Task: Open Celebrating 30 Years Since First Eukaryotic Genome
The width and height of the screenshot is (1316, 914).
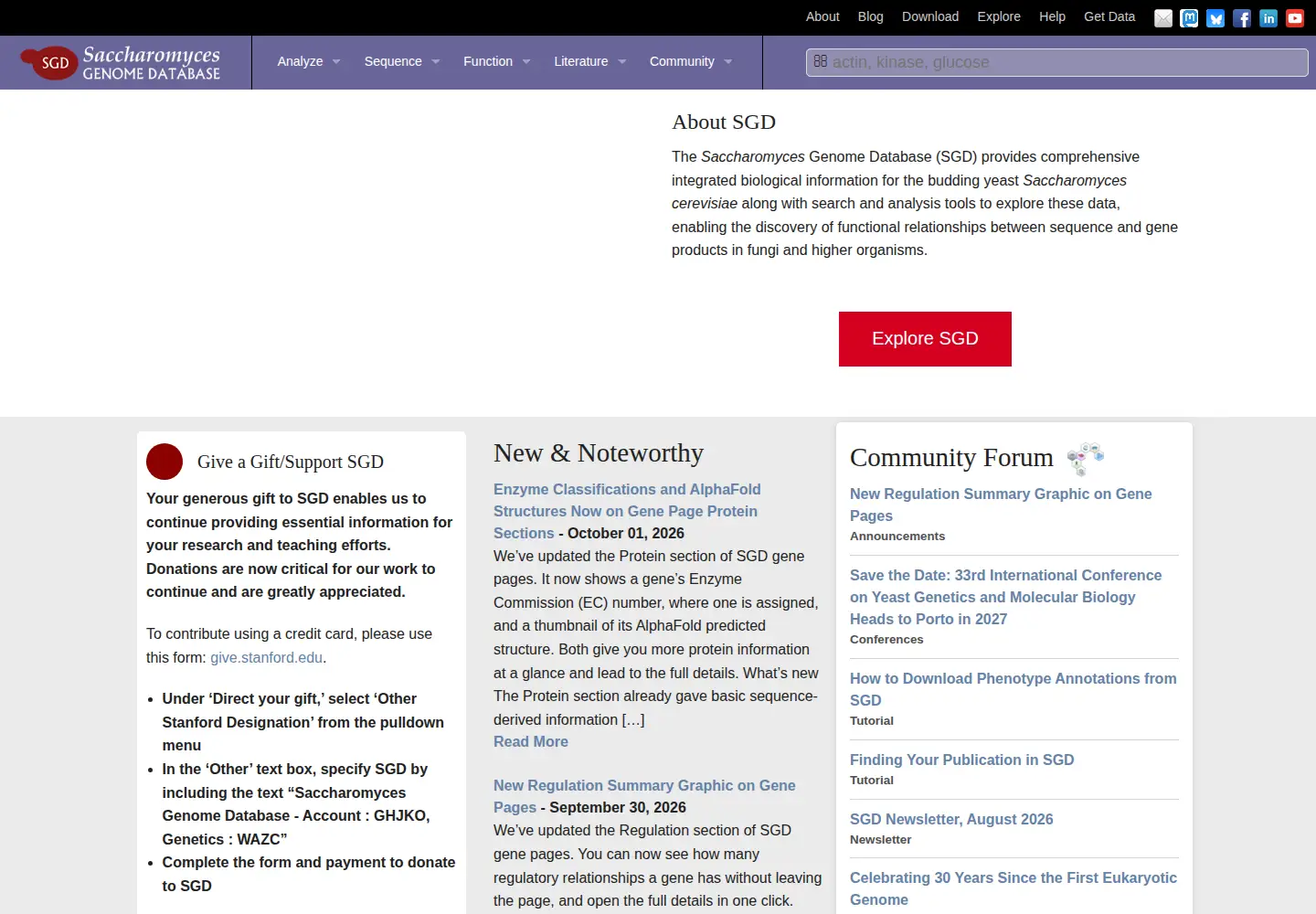Action: (x=1014, y=888)
